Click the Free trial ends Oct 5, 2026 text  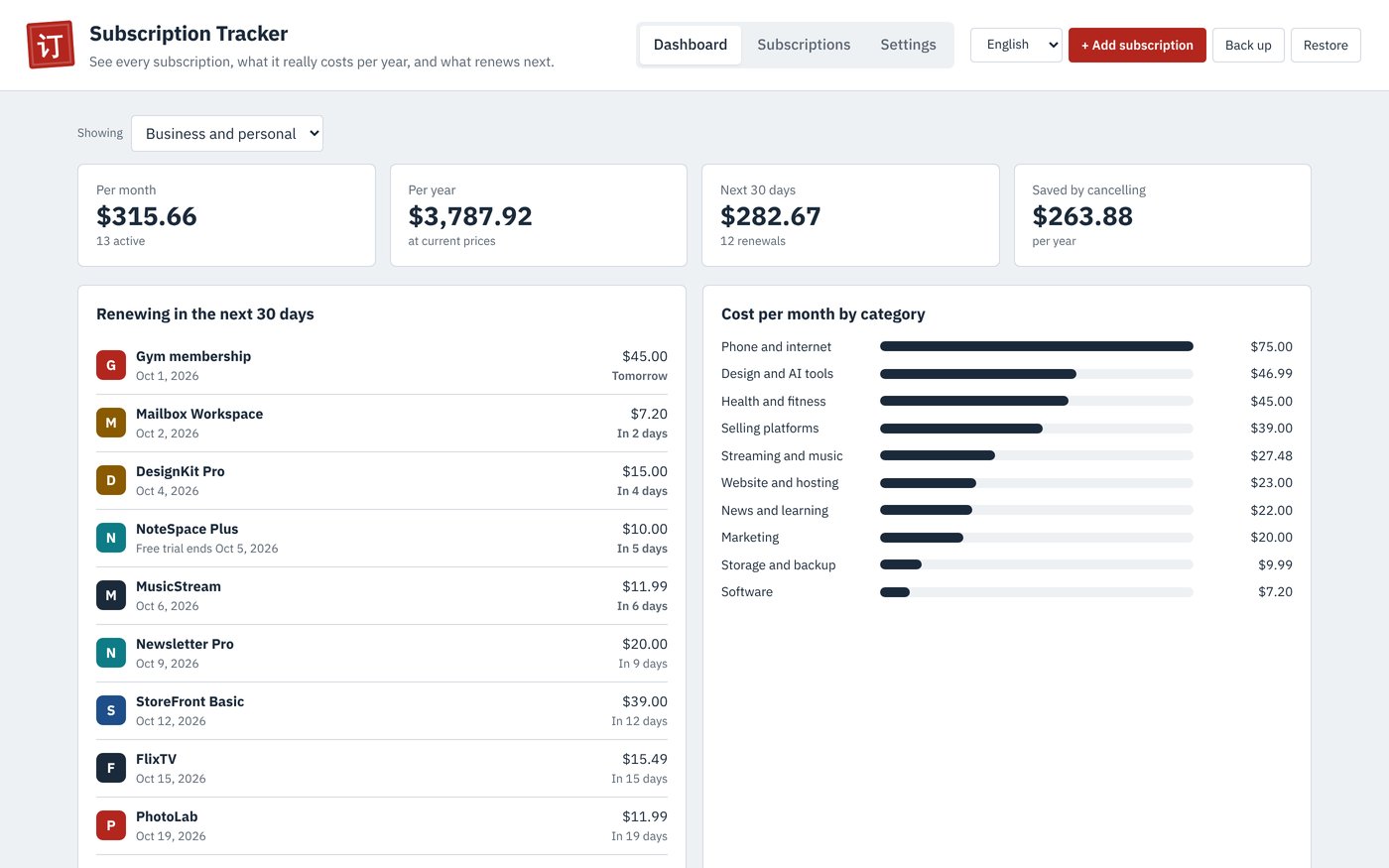[x=207, y=549]
